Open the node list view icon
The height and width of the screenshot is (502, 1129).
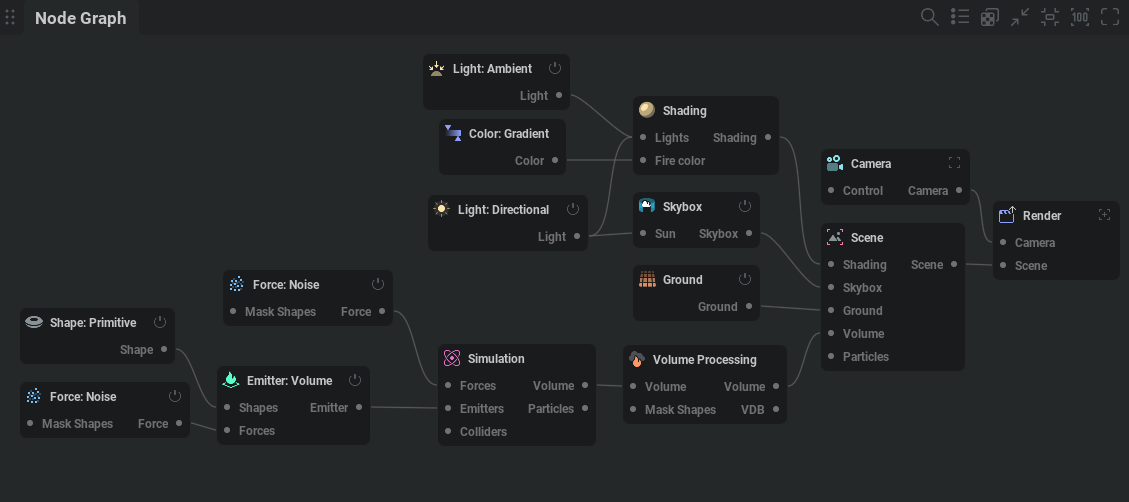[x=960, y=17]
